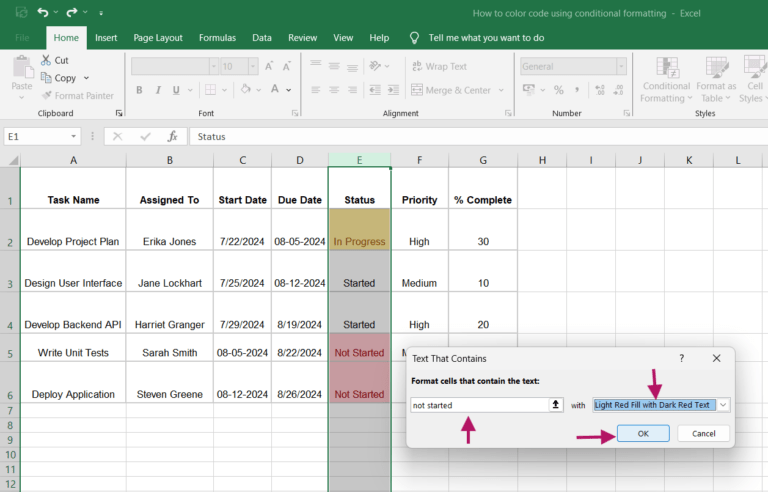Image resolution: width=768 pixels, height=492 pixels.
Task: Click the 'not started' text input field
Action: pos(478,405)
